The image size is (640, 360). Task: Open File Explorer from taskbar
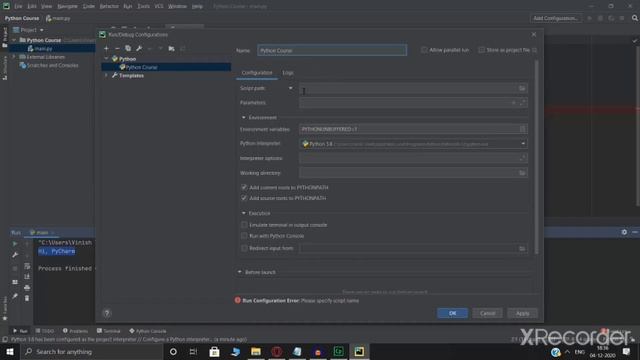click(256, 351)
